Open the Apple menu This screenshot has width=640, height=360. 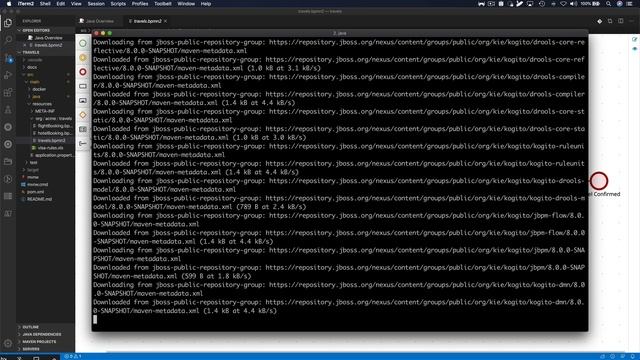click(x=9, y=4)
